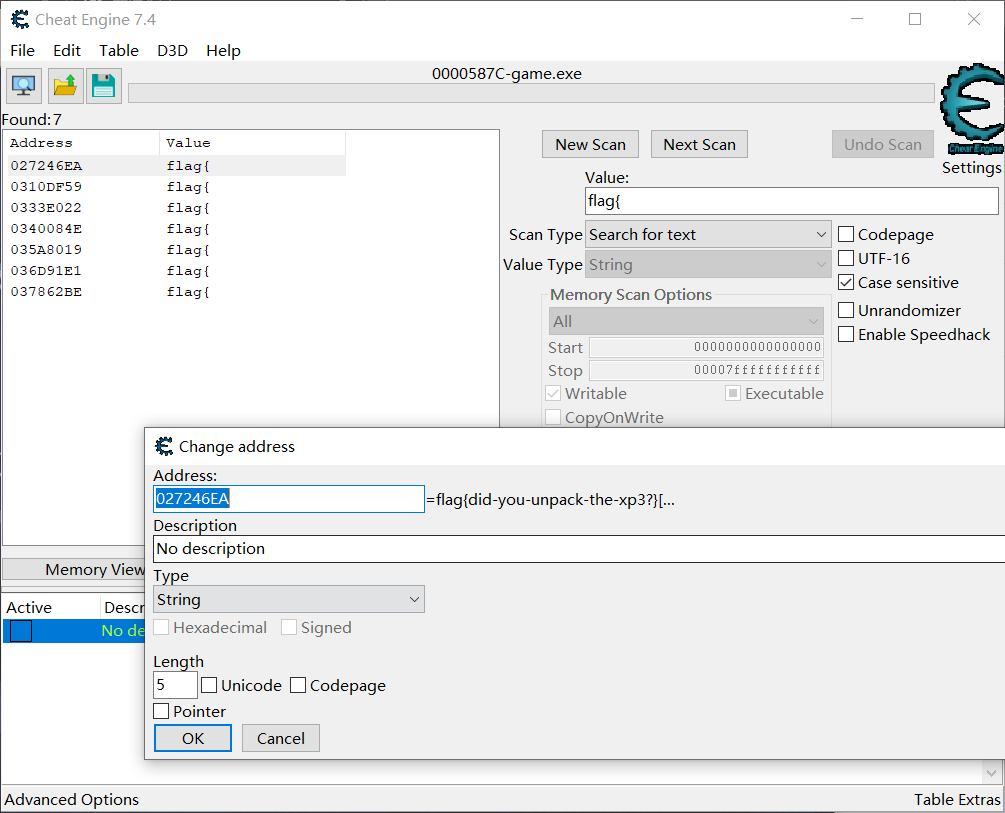
Task: Click the Change address dialog icon
Action: click(164, 446)
